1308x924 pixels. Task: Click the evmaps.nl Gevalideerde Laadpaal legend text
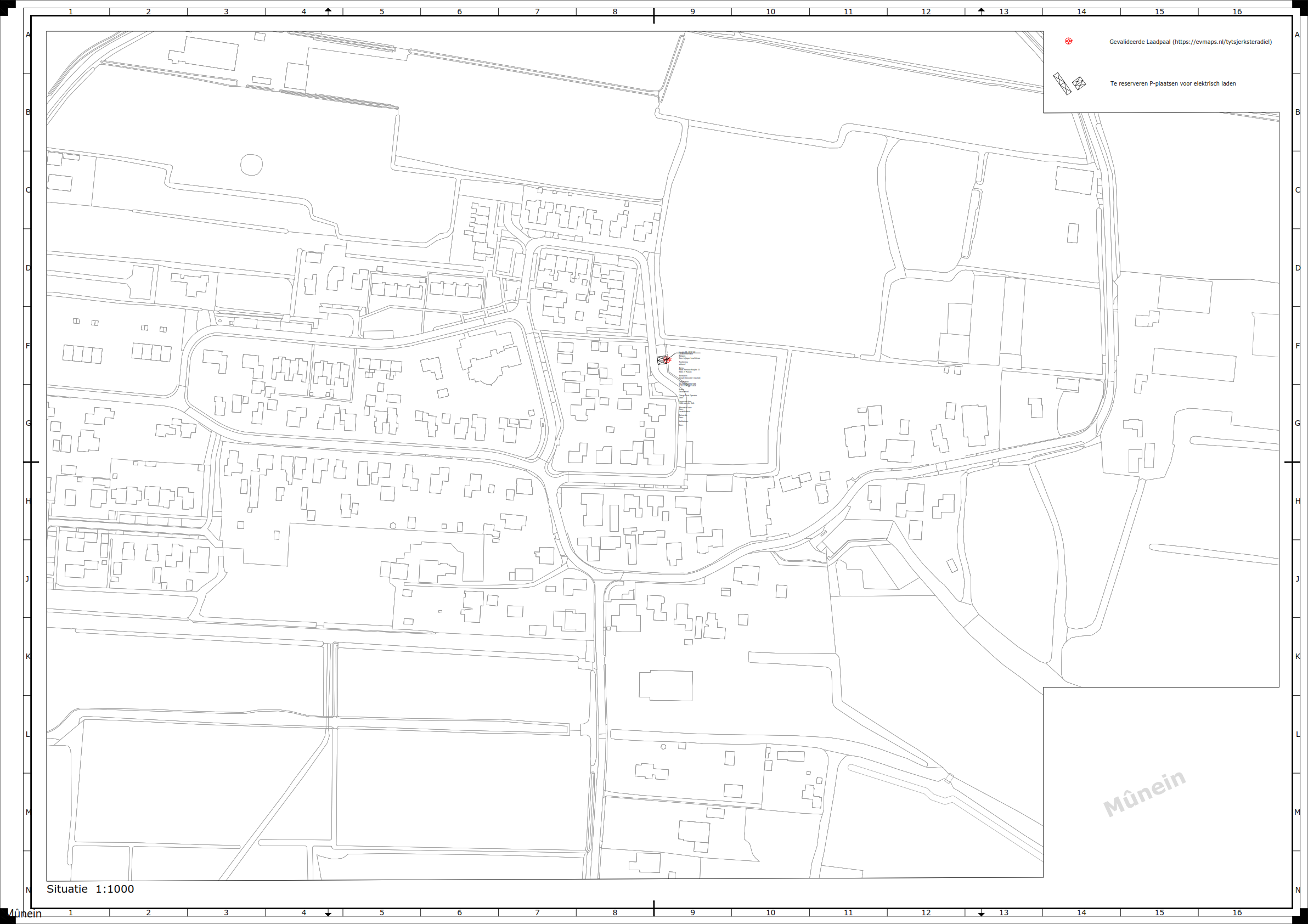(x=1190, y=42)
